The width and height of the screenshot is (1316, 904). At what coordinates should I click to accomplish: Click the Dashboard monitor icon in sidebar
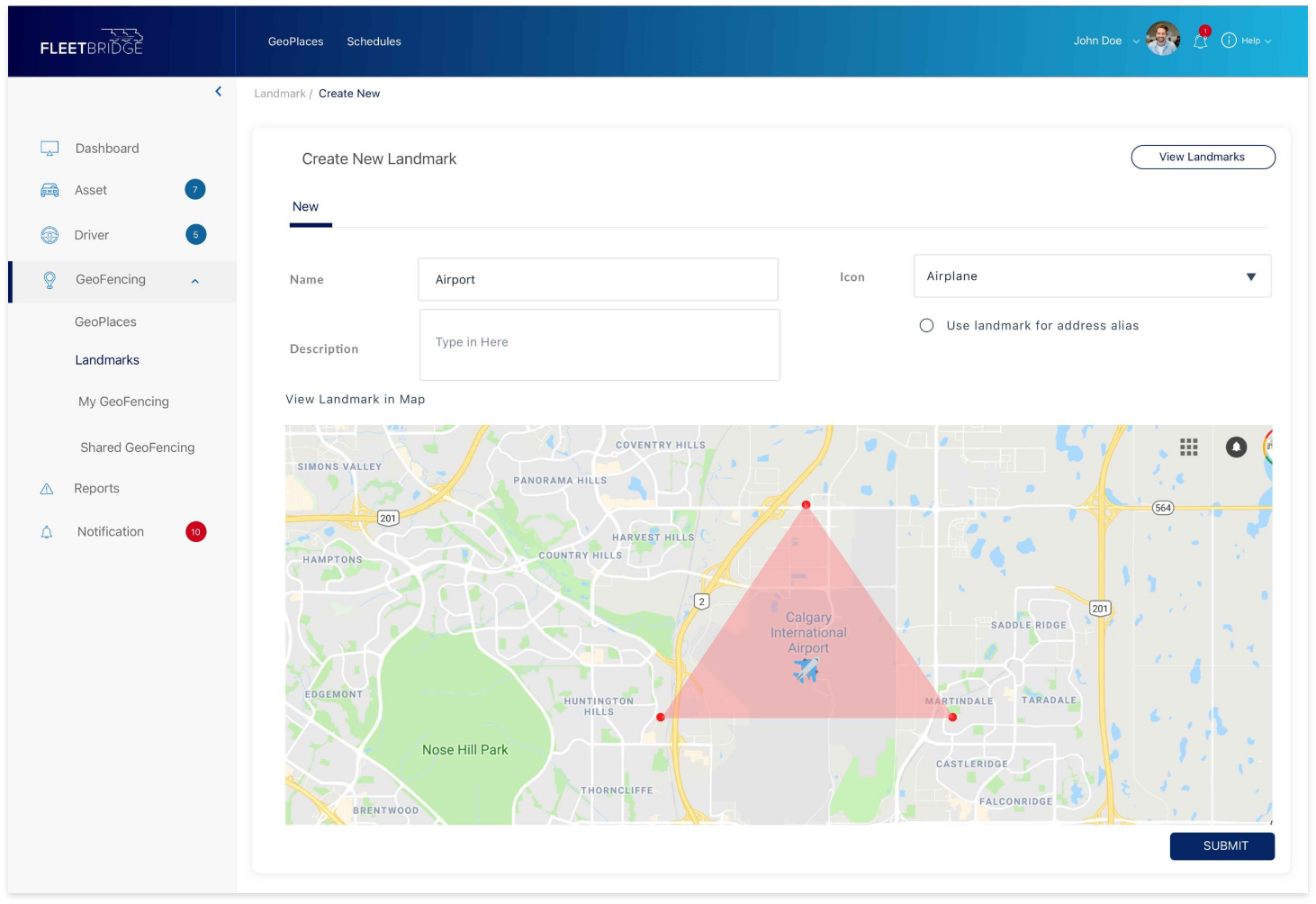[50, 149]
